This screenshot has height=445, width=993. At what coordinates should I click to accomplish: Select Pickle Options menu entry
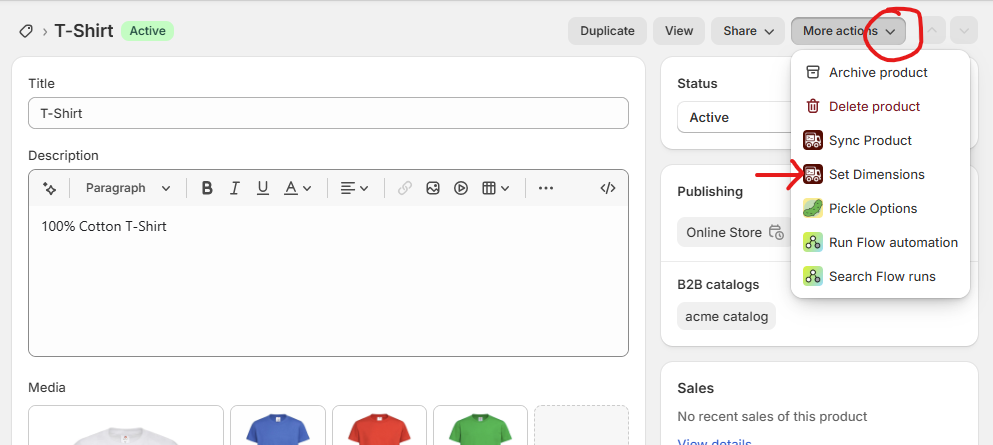(x=880, y=208)
